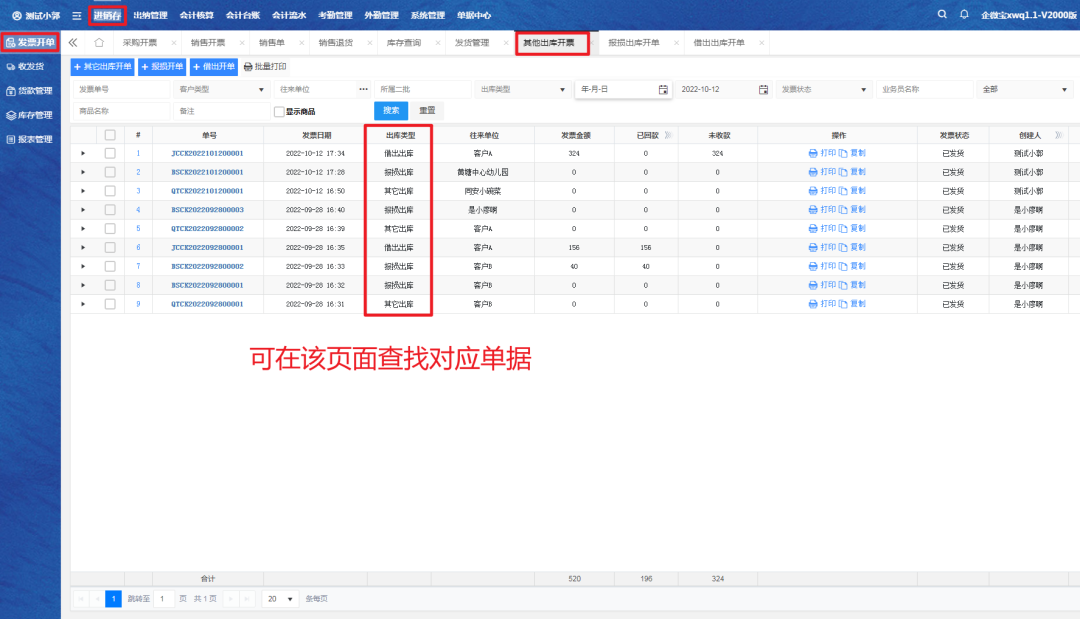
Task: Collapse tabs with double-left arrow icon
Action: [x=73, y=43]
